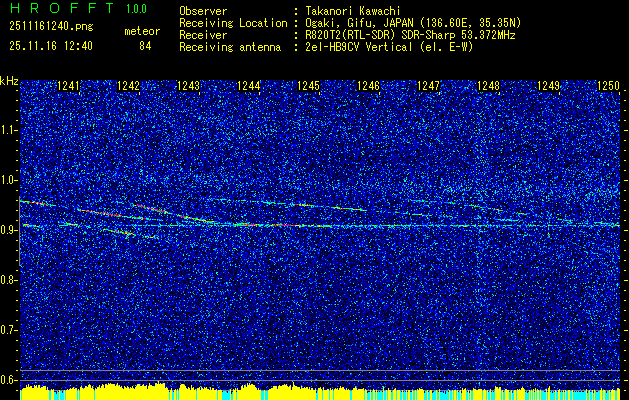The width and height of the screenshot is (629, 400).
Task: Click the HROFFT program title
Action: [x=62, y=8]
